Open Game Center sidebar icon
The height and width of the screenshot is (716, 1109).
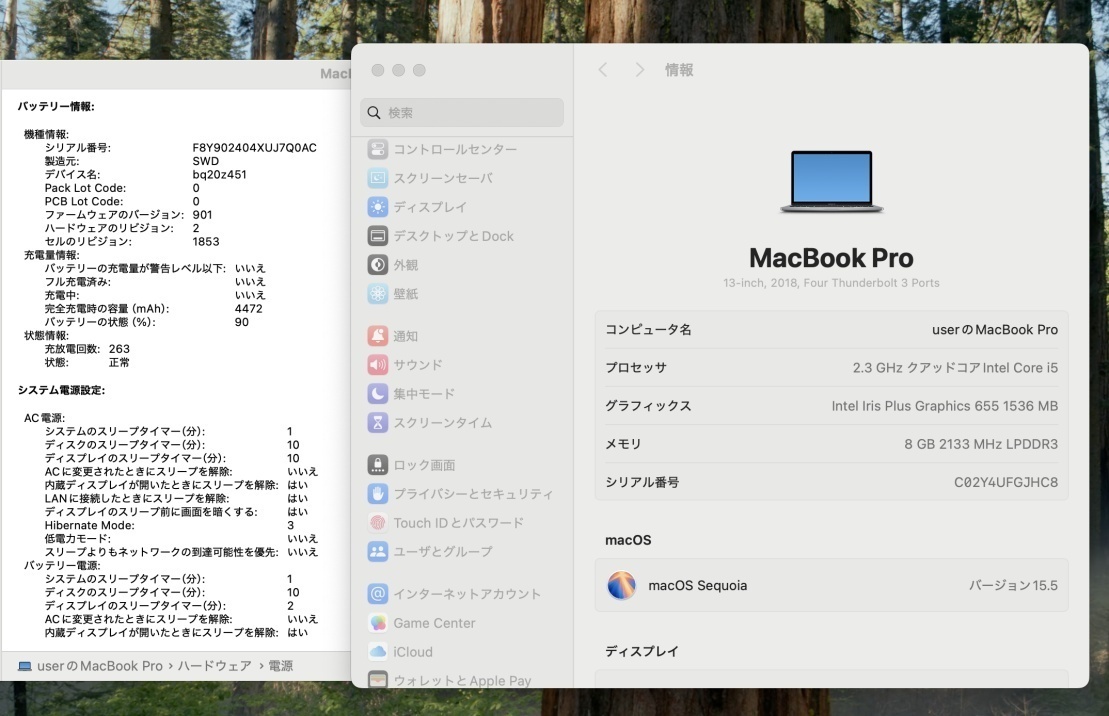pos(378,623)
